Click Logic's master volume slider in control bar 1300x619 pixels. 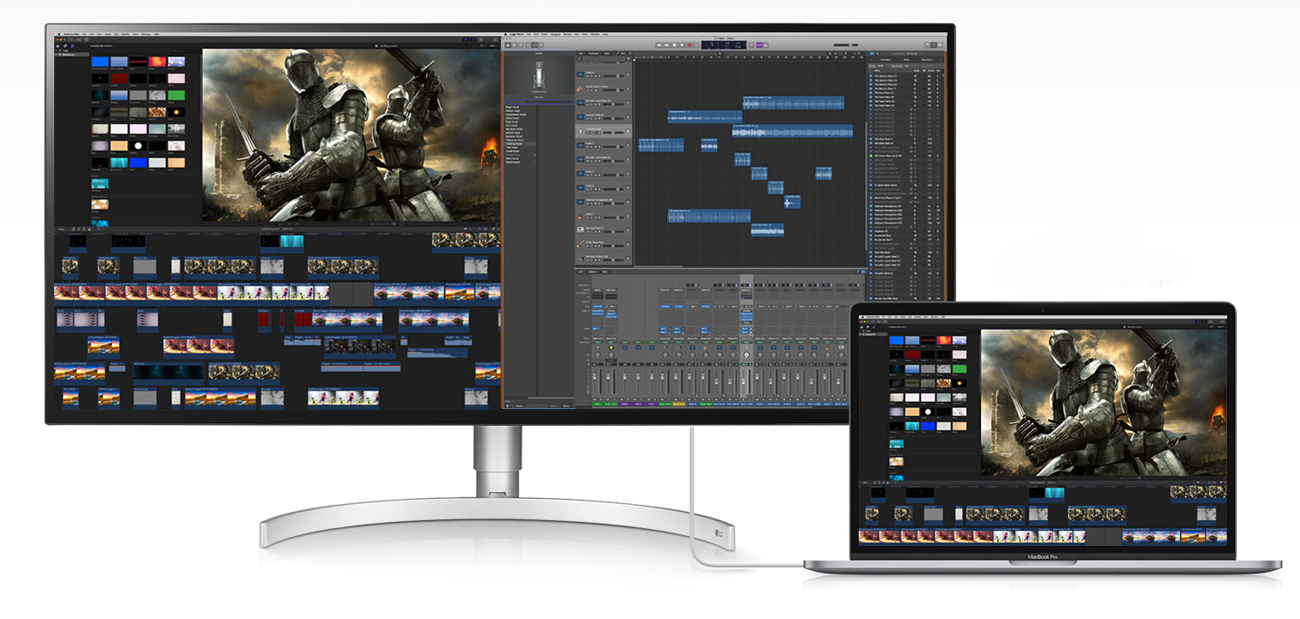tap(846, 45)
